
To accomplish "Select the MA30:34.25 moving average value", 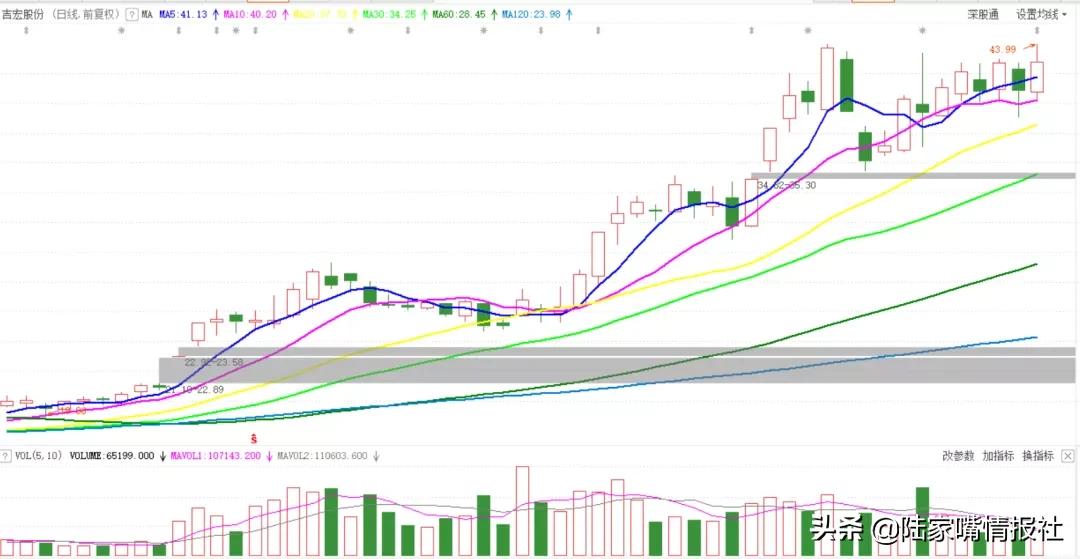I will click(x=389, y=14).
